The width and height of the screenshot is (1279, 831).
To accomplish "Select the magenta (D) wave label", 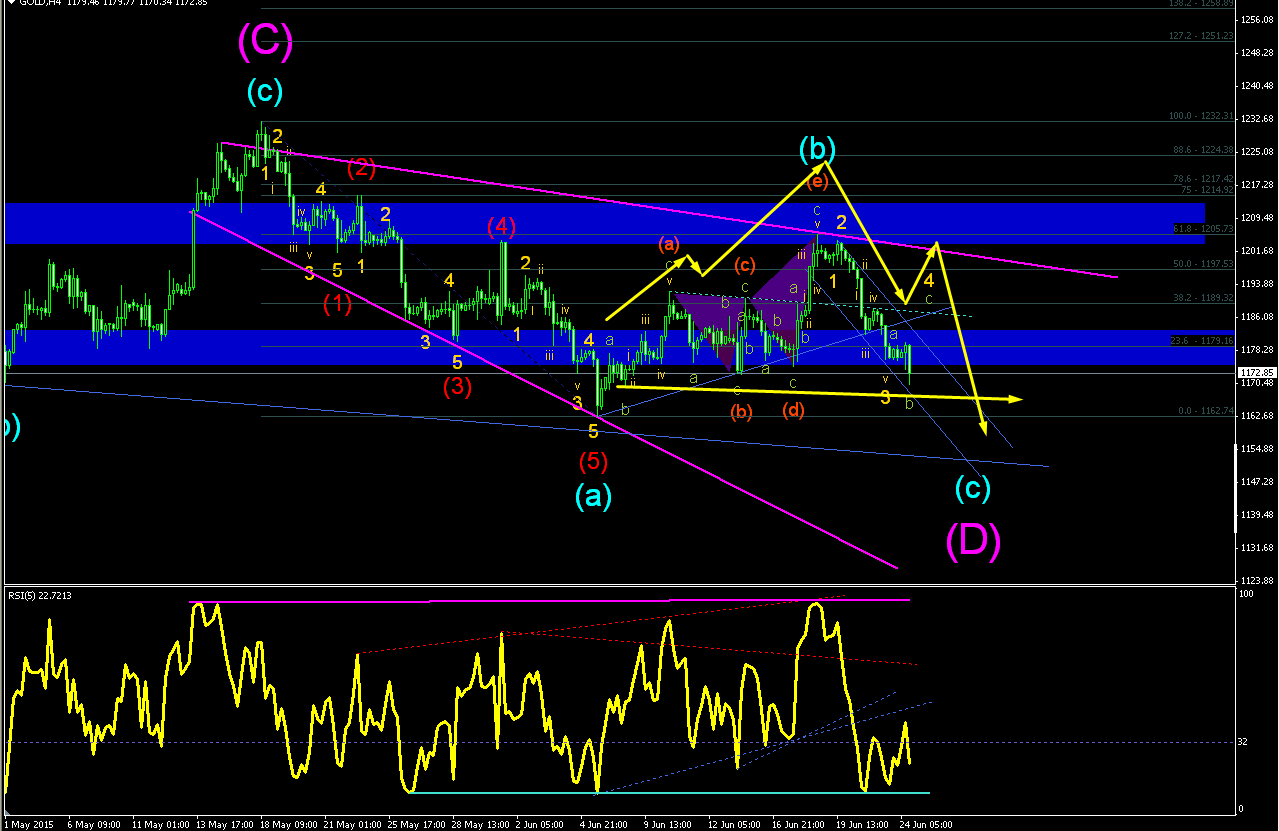I will pyautogui.click(x=973, y=540).
